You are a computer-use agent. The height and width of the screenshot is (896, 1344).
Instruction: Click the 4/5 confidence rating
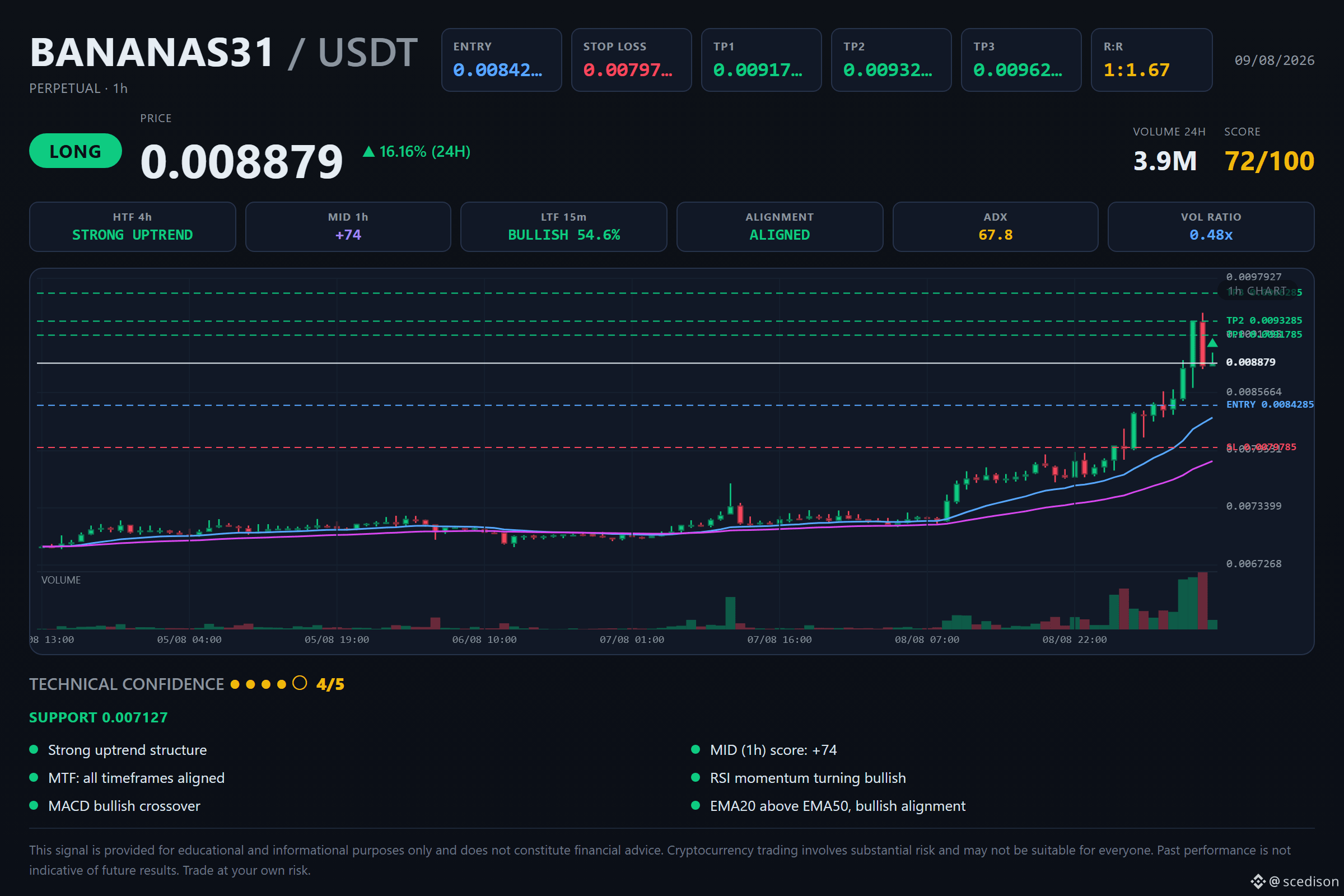[330, 684]
